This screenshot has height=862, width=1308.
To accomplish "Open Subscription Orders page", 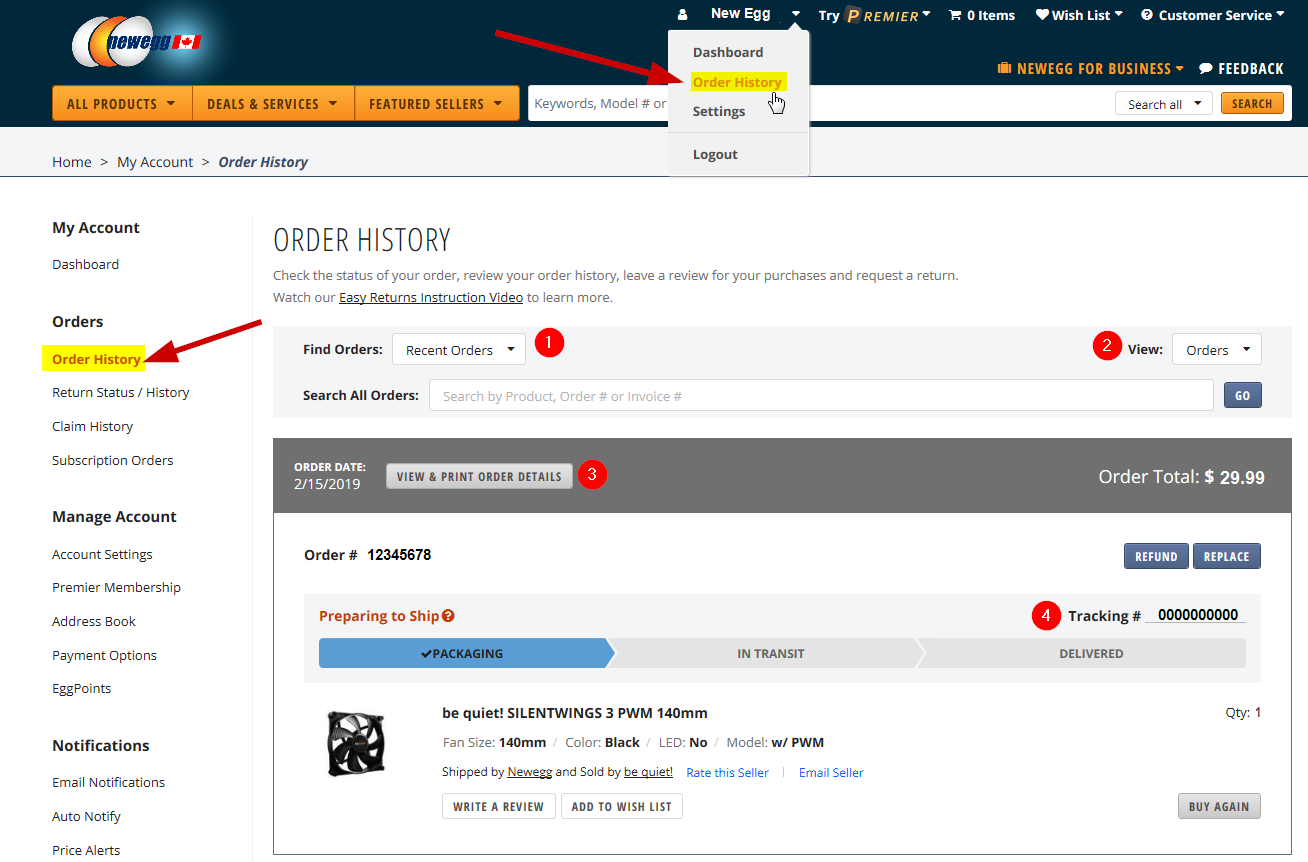I will [x=113, y=460].
